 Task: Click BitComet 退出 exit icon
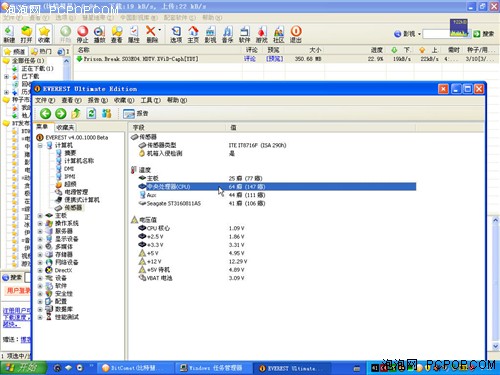click(296, 34)
